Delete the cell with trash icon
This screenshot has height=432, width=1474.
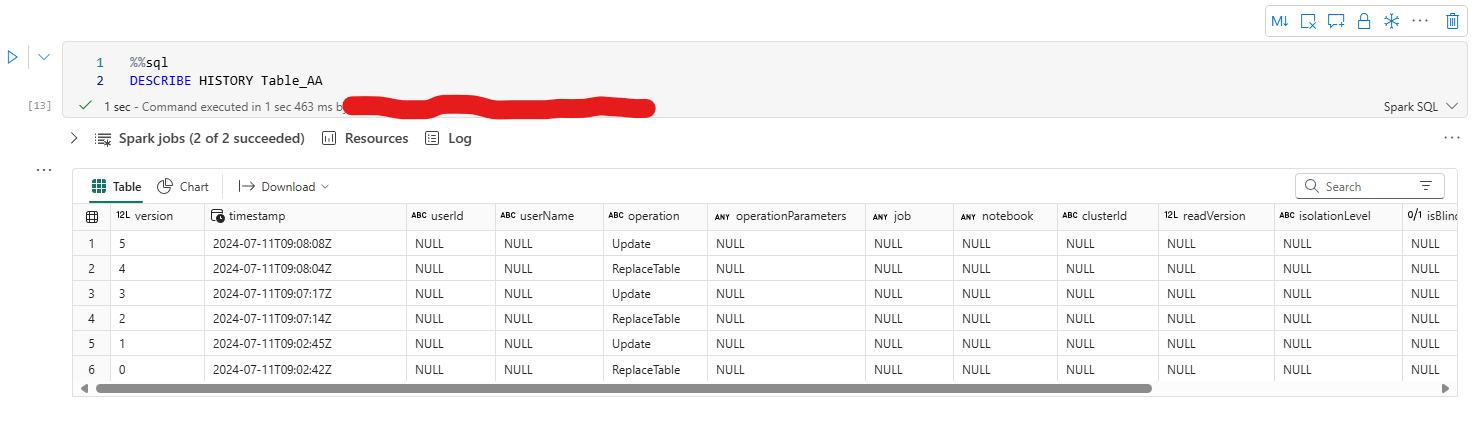pyautogui.click(x=1452, y=21)
